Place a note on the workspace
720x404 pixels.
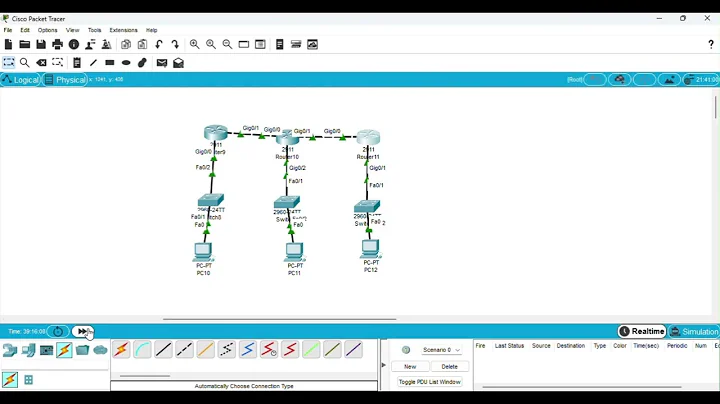coord(77,62)
